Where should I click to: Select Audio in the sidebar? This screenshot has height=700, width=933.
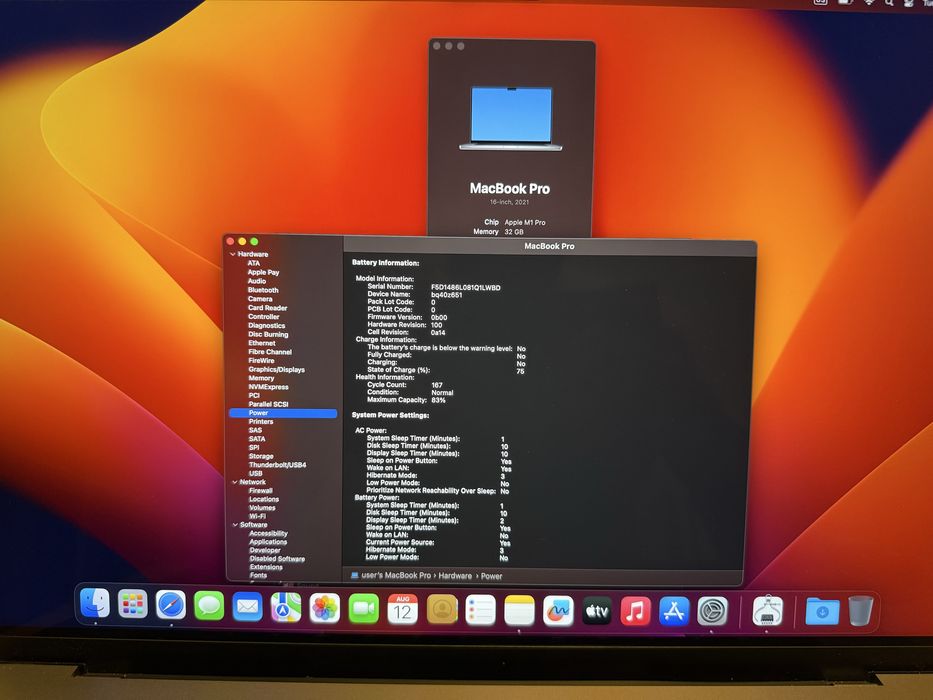257,281
